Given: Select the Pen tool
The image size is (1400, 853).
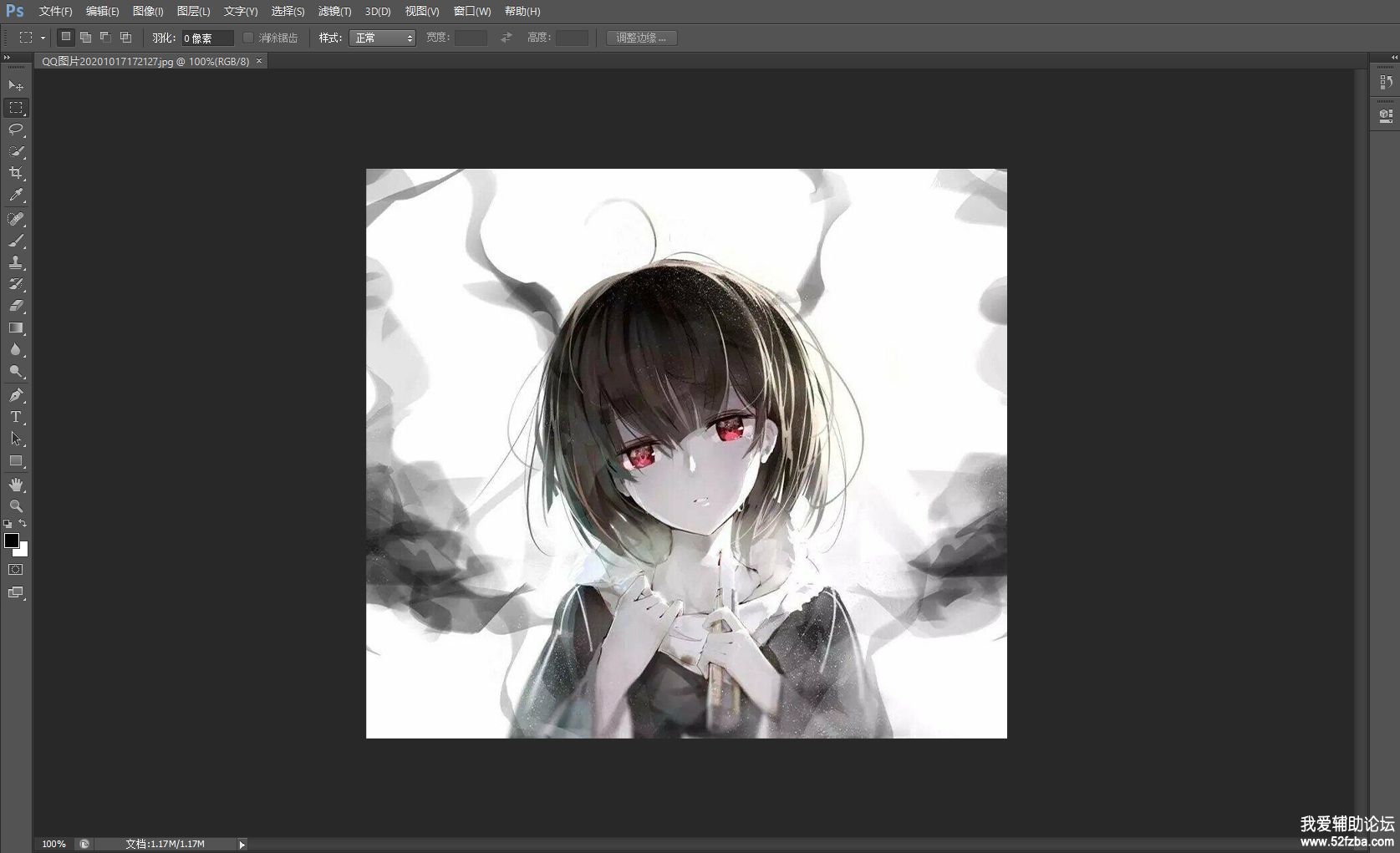Looking at the screenshot, I should pyautogui.click(x=16, y=395).
